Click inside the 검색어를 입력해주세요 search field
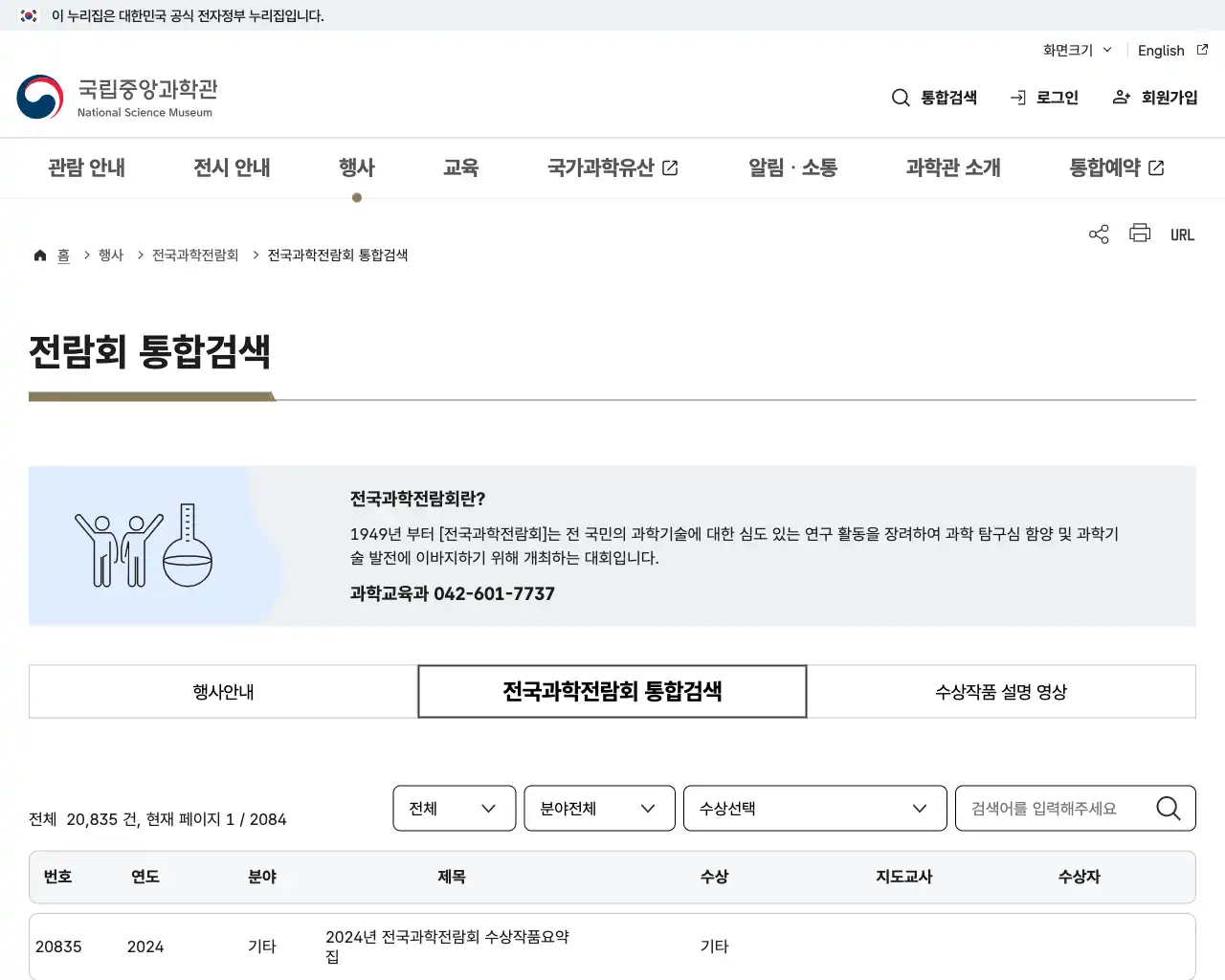1225x980 pixels. coord(1043,808)
